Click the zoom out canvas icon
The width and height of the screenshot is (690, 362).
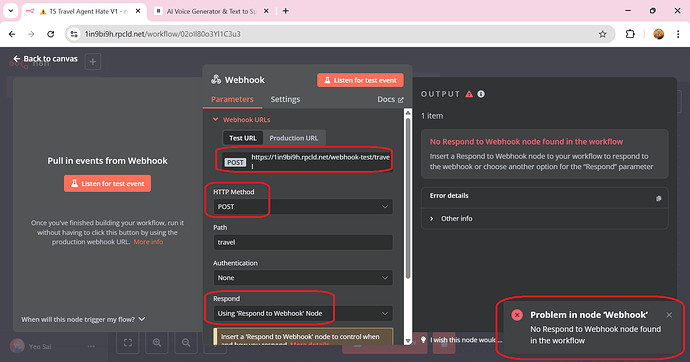186,343
